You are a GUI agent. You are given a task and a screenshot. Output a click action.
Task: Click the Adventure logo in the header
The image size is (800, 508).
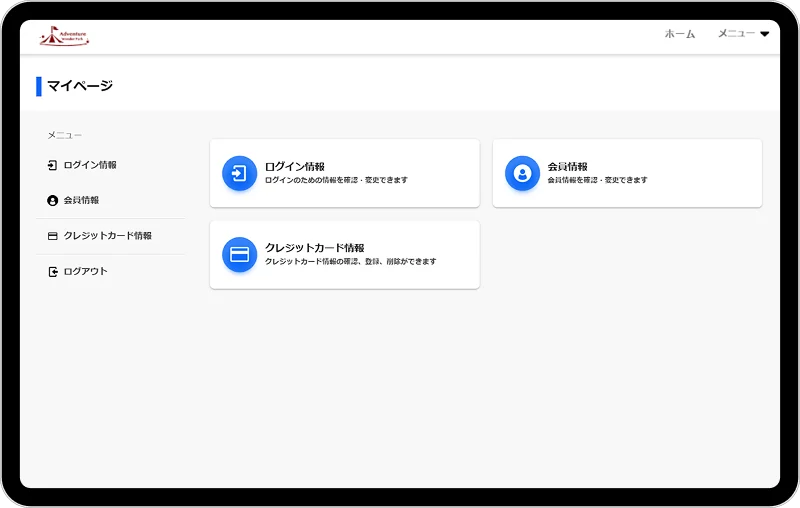[x=64, y=37]
